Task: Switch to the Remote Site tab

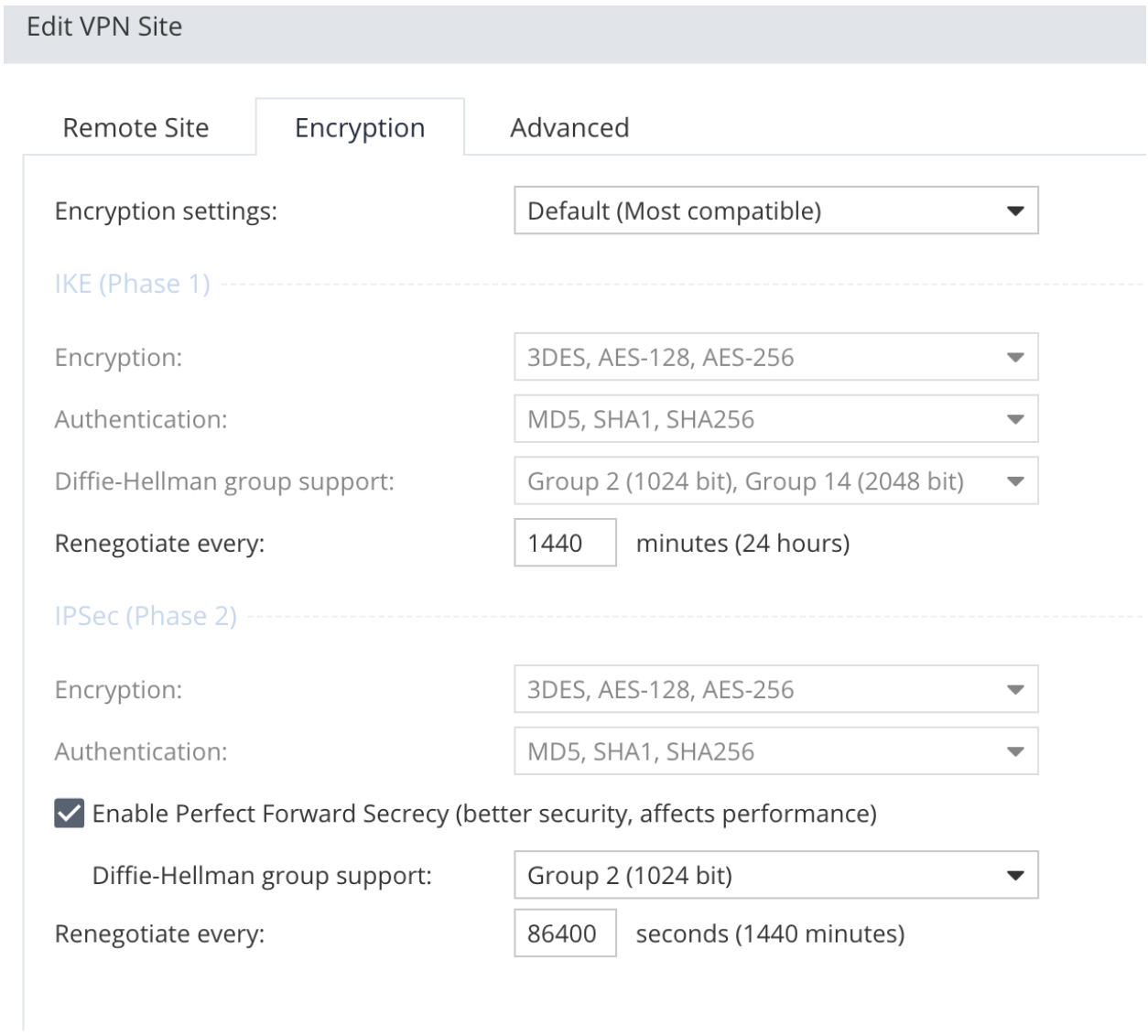Action: coord(135,128)
